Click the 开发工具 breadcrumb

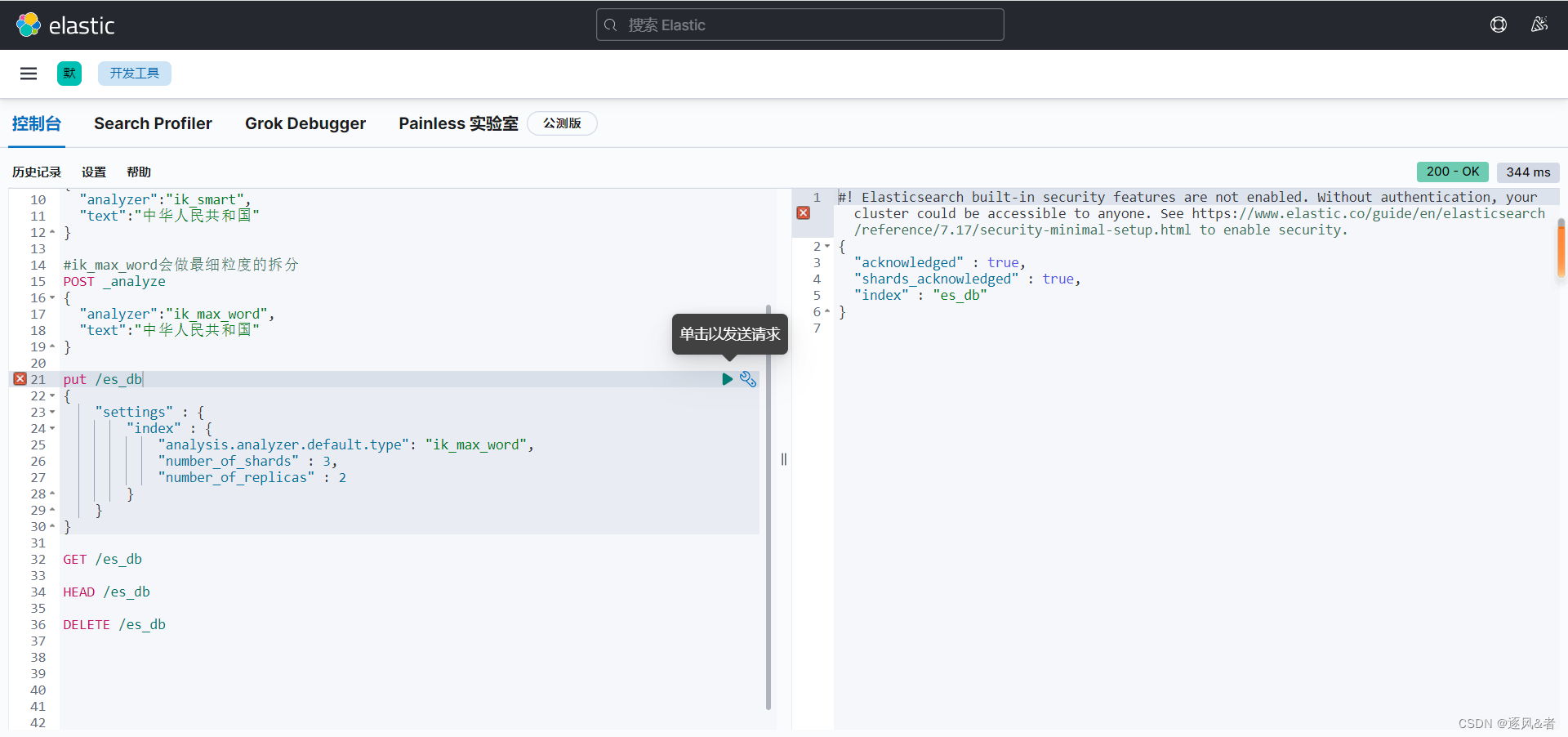(x=134, y=74)
